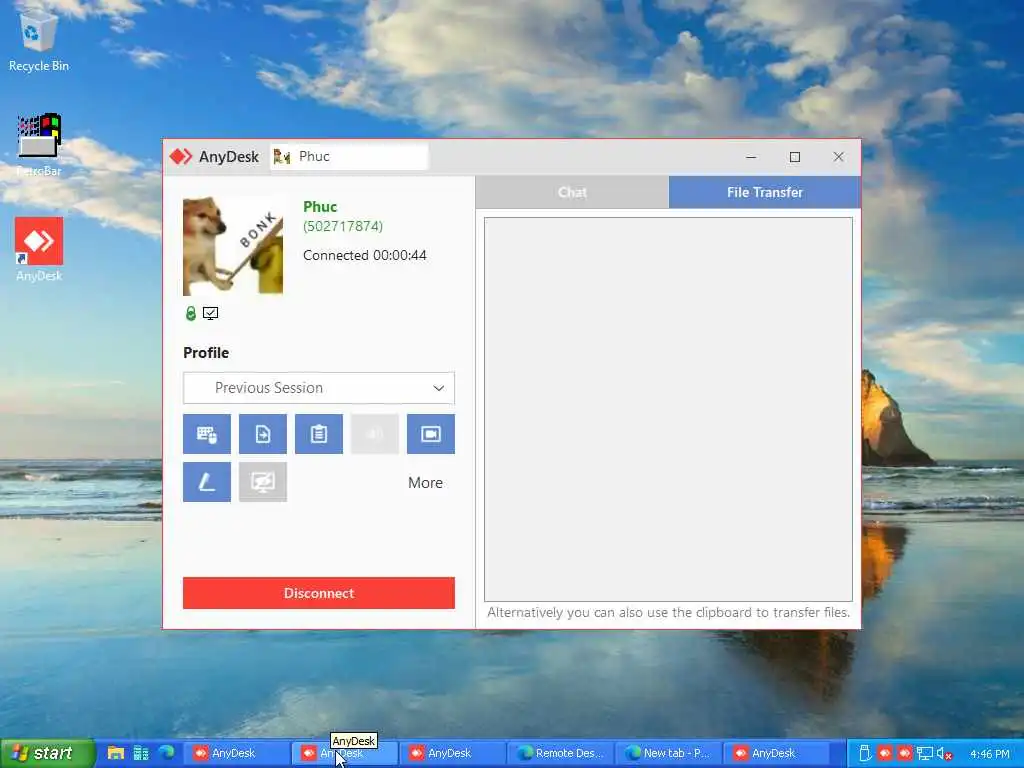
Task: Close the AnyDesk window
Action: [x=839, y=157]
